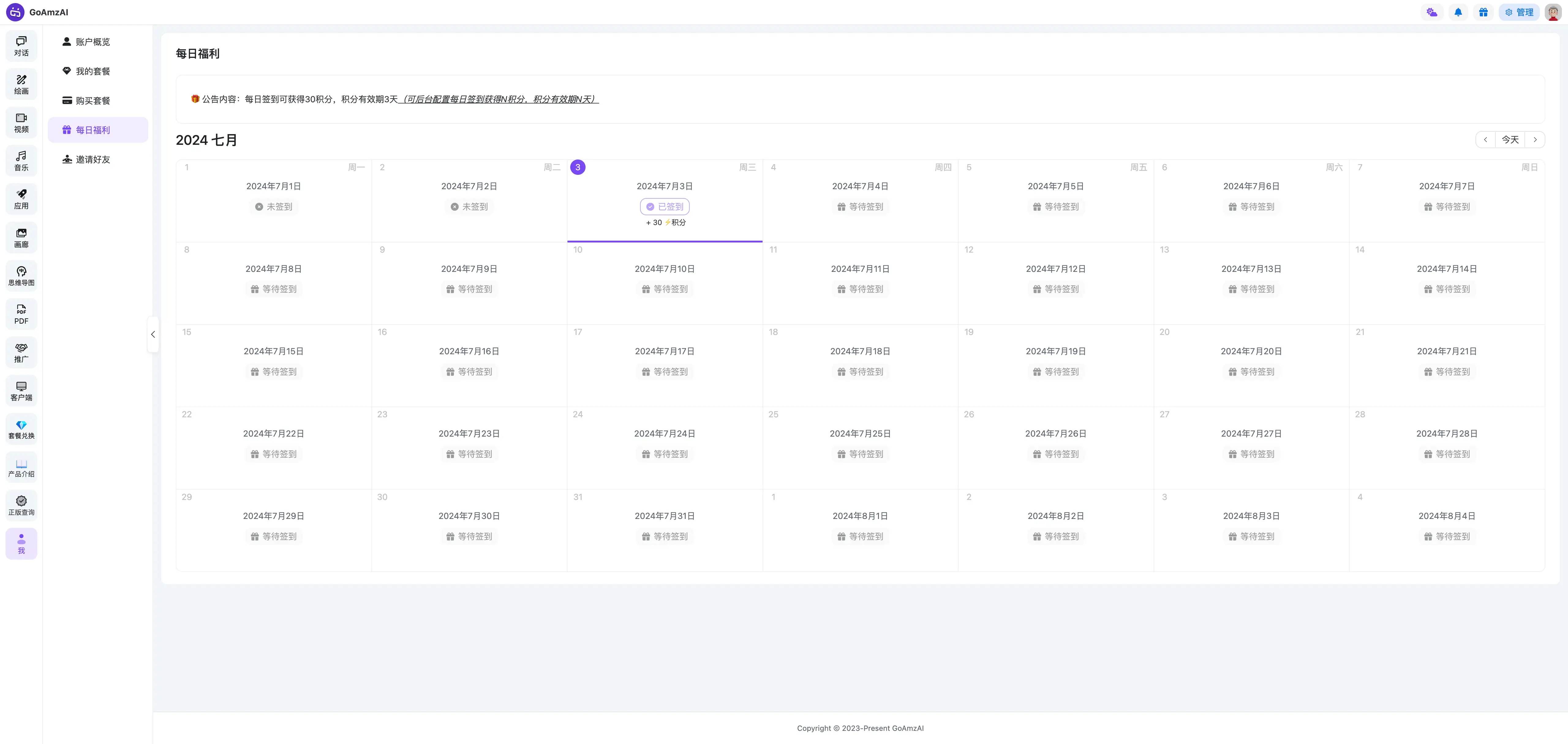1568x744 pixels.
Task: Click the gift icon in top bar
Action: [1483, 12]
